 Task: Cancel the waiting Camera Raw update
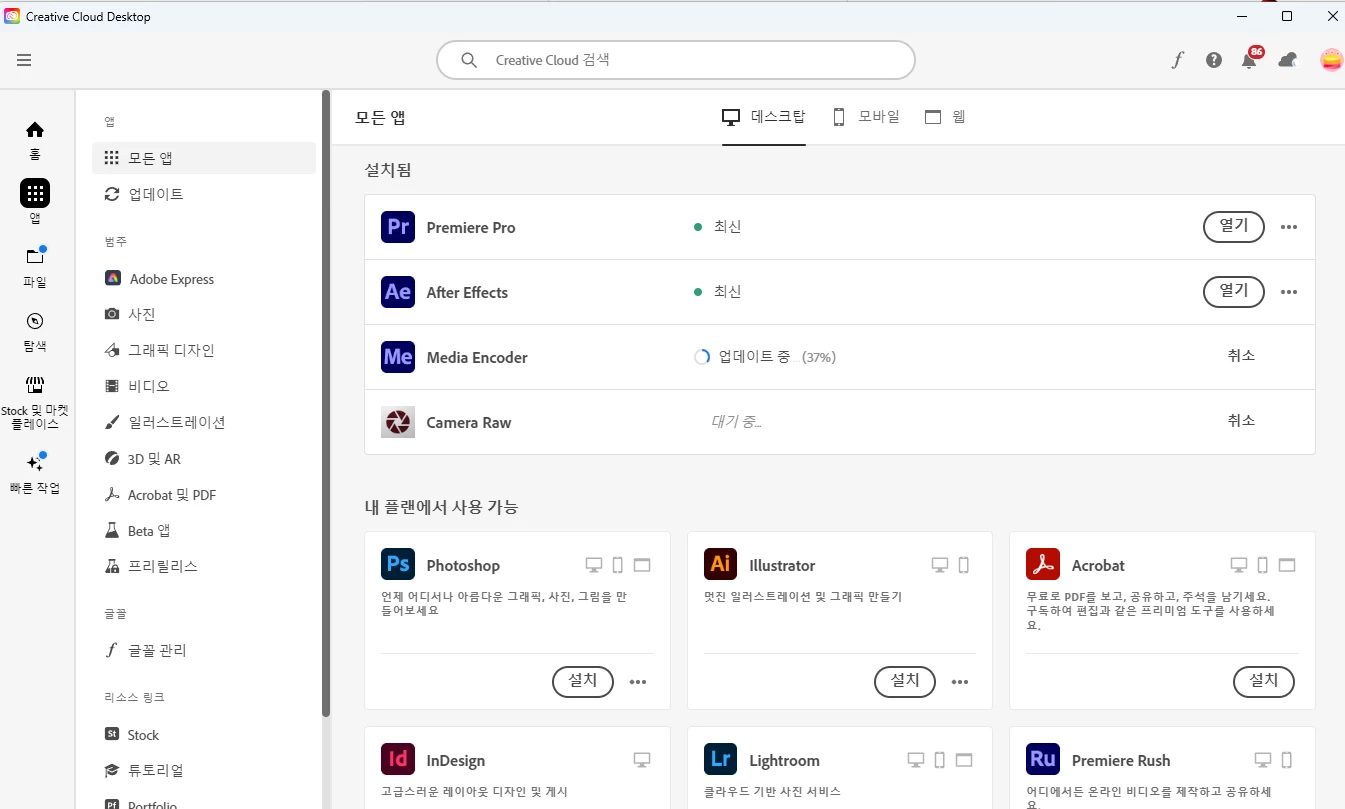point(1241,421)
